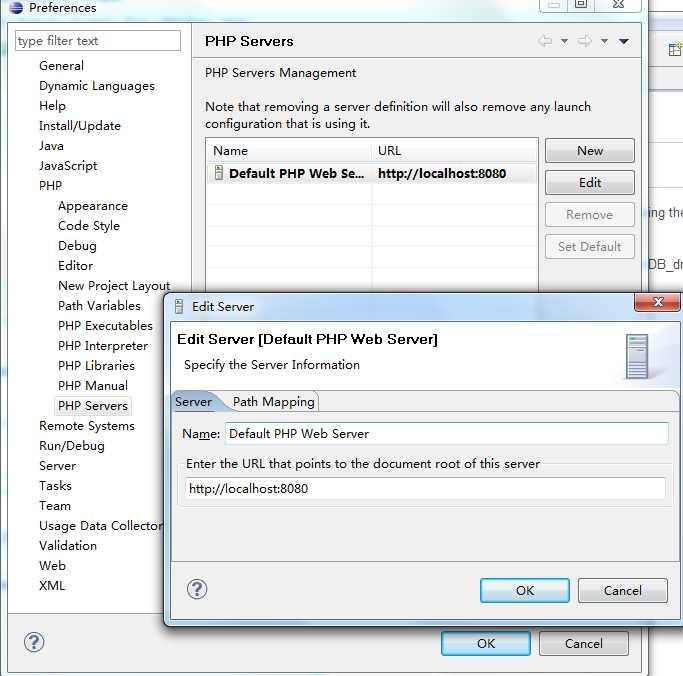683x676 pixels.
Task: Open Path Variables preferences
Action: click(99, 306)
